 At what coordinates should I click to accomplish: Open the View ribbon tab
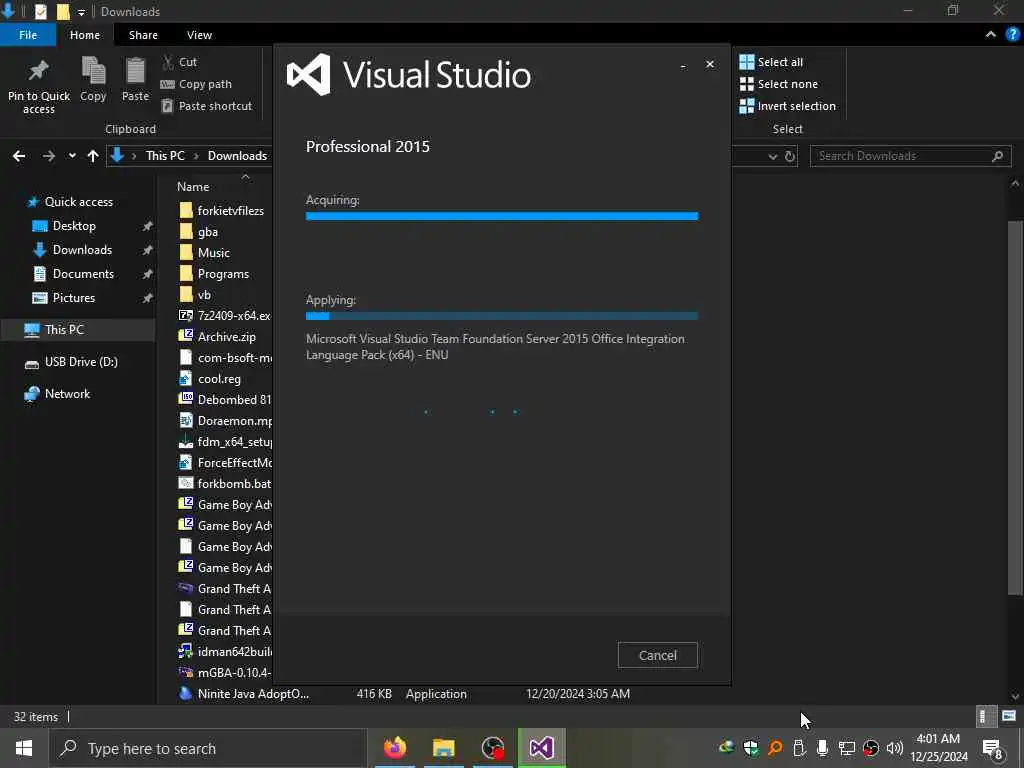tap(199, 35)
